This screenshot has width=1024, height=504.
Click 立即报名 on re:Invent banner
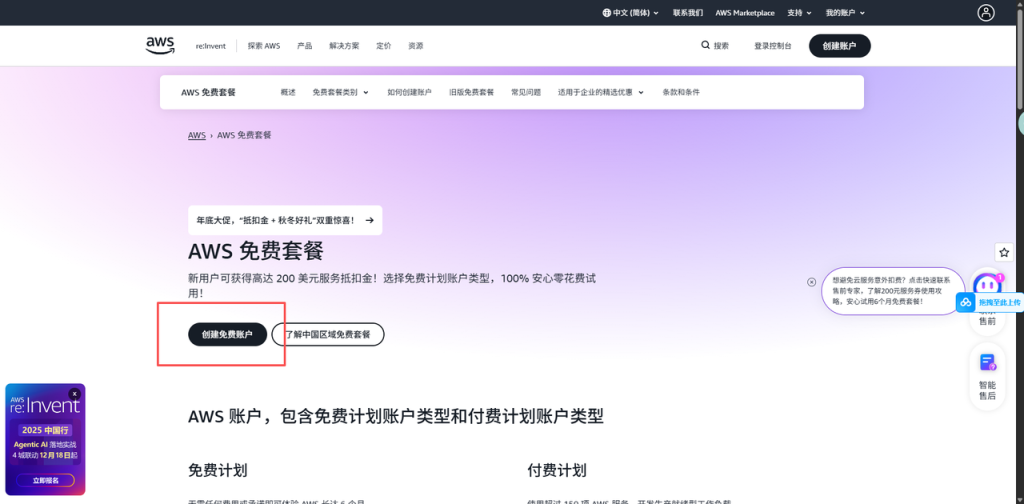(46, 480)
